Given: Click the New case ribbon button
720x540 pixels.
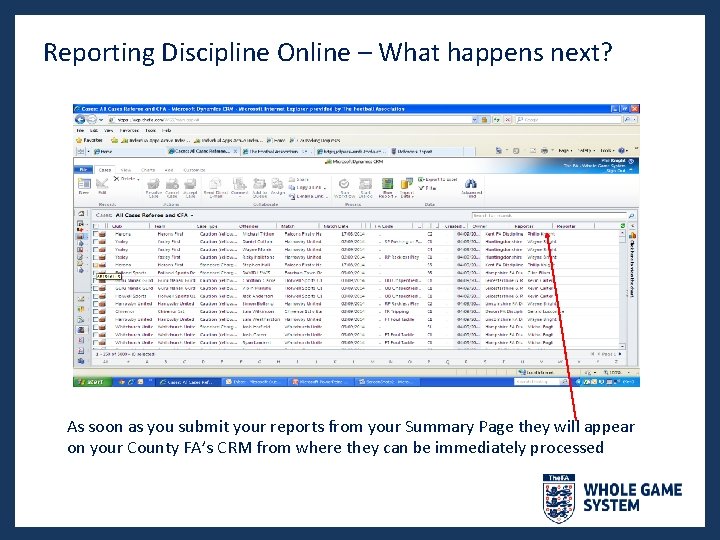Looking at the screenshot, I should tap(84, 186).
